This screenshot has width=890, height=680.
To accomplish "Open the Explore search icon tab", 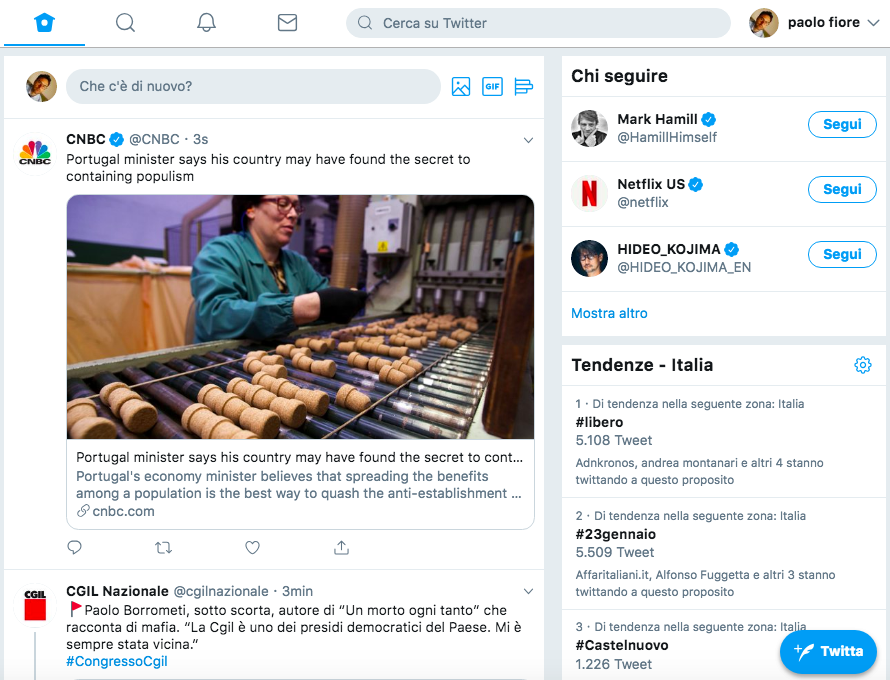I will 125,23.
